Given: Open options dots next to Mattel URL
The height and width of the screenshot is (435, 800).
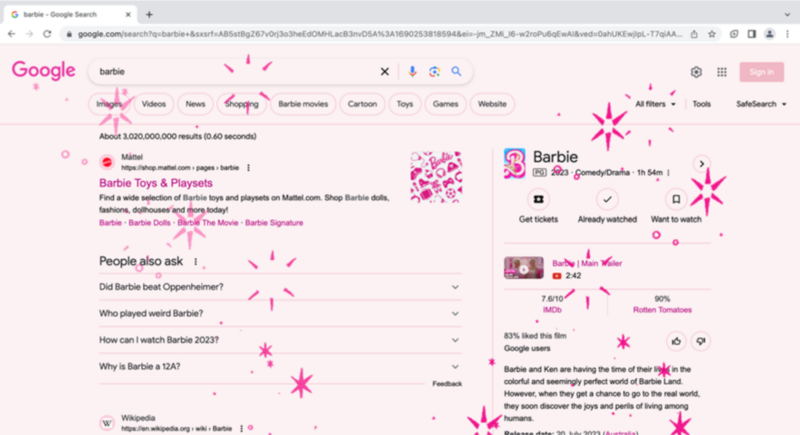Looking at the screenshot, I should pos(248,168).
